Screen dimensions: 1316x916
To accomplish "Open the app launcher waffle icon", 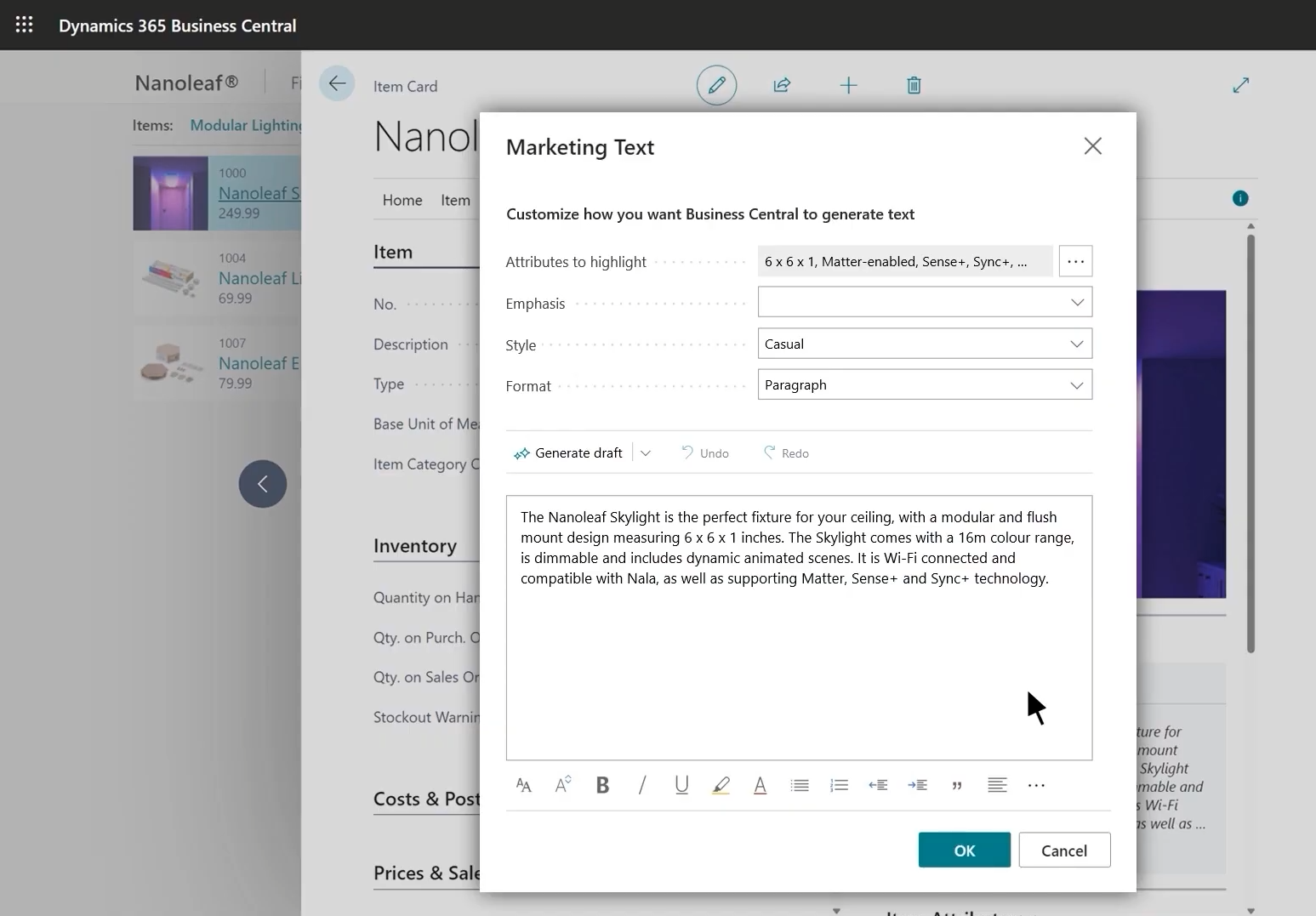I will pos(24,25).
